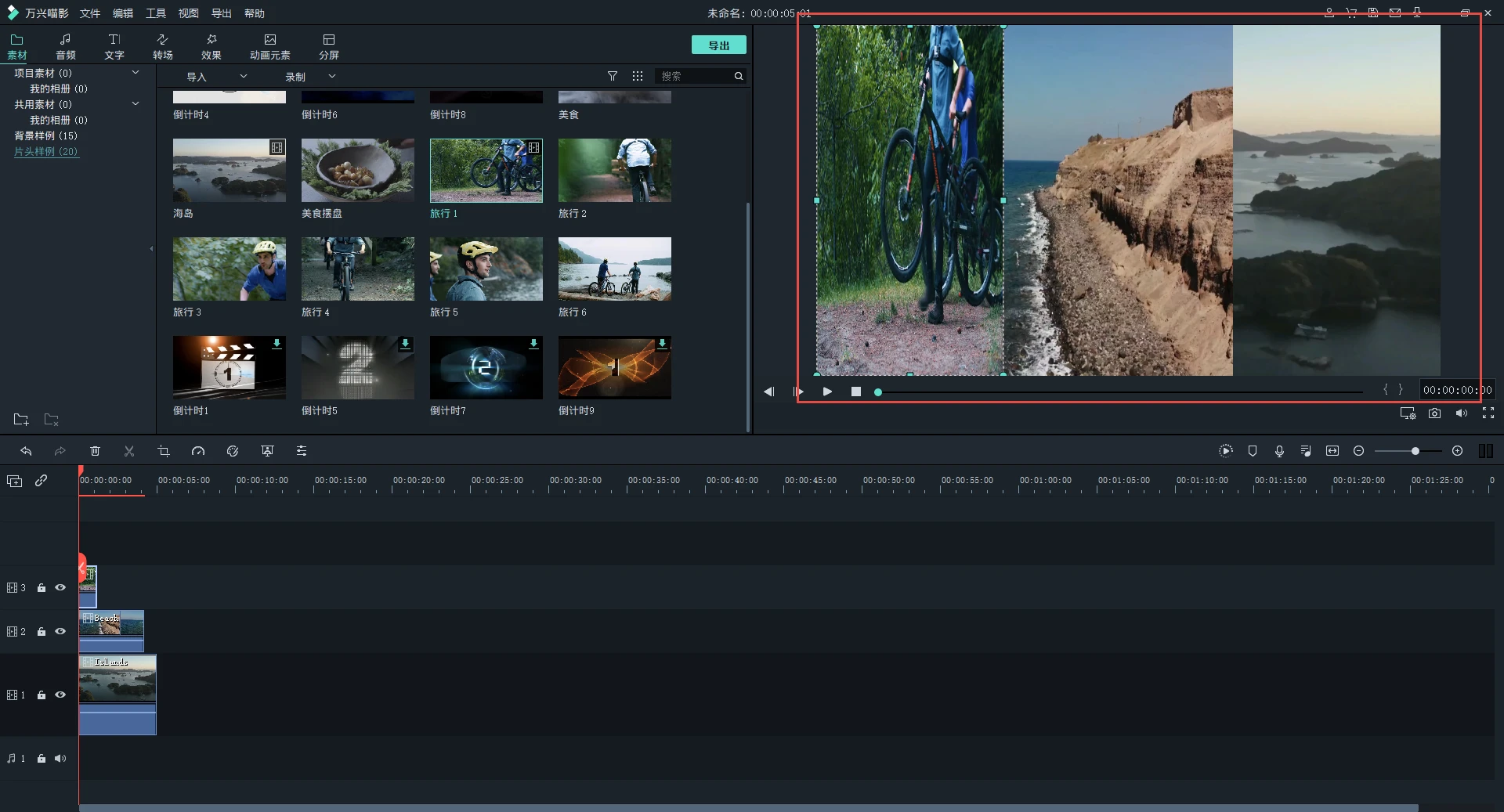Open the color adjustment tool icon
The image size is (1504, 812).
[233, 451]
